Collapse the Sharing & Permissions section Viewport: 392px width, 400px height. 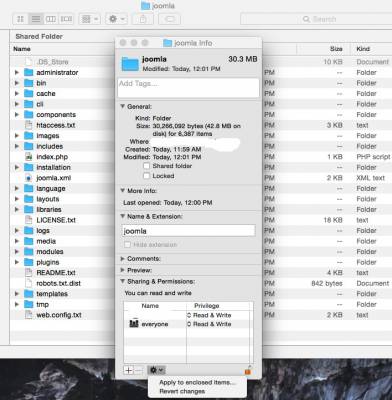point(122,281)
